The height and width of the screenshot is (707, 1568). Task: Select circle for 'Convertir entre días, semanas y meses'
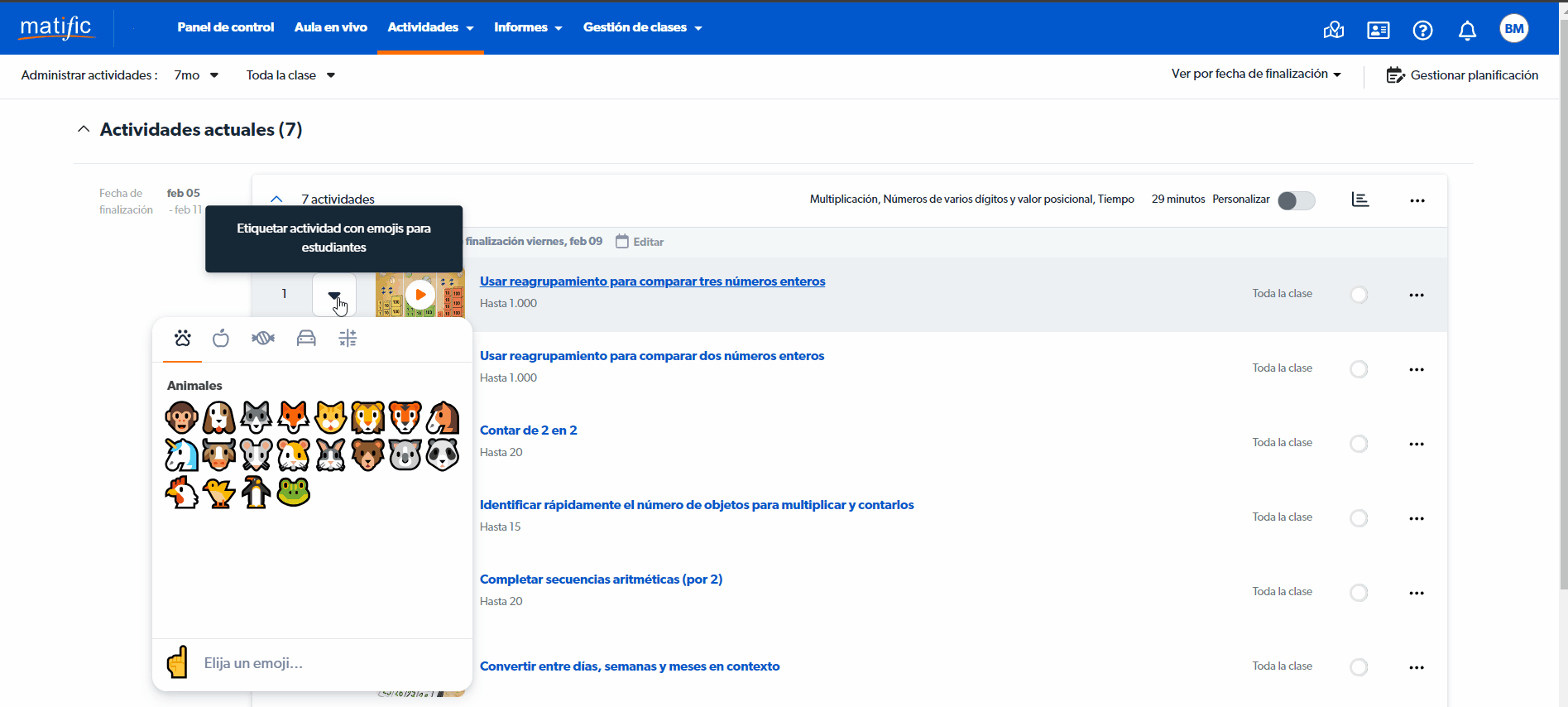click(x=1359, y=667)
